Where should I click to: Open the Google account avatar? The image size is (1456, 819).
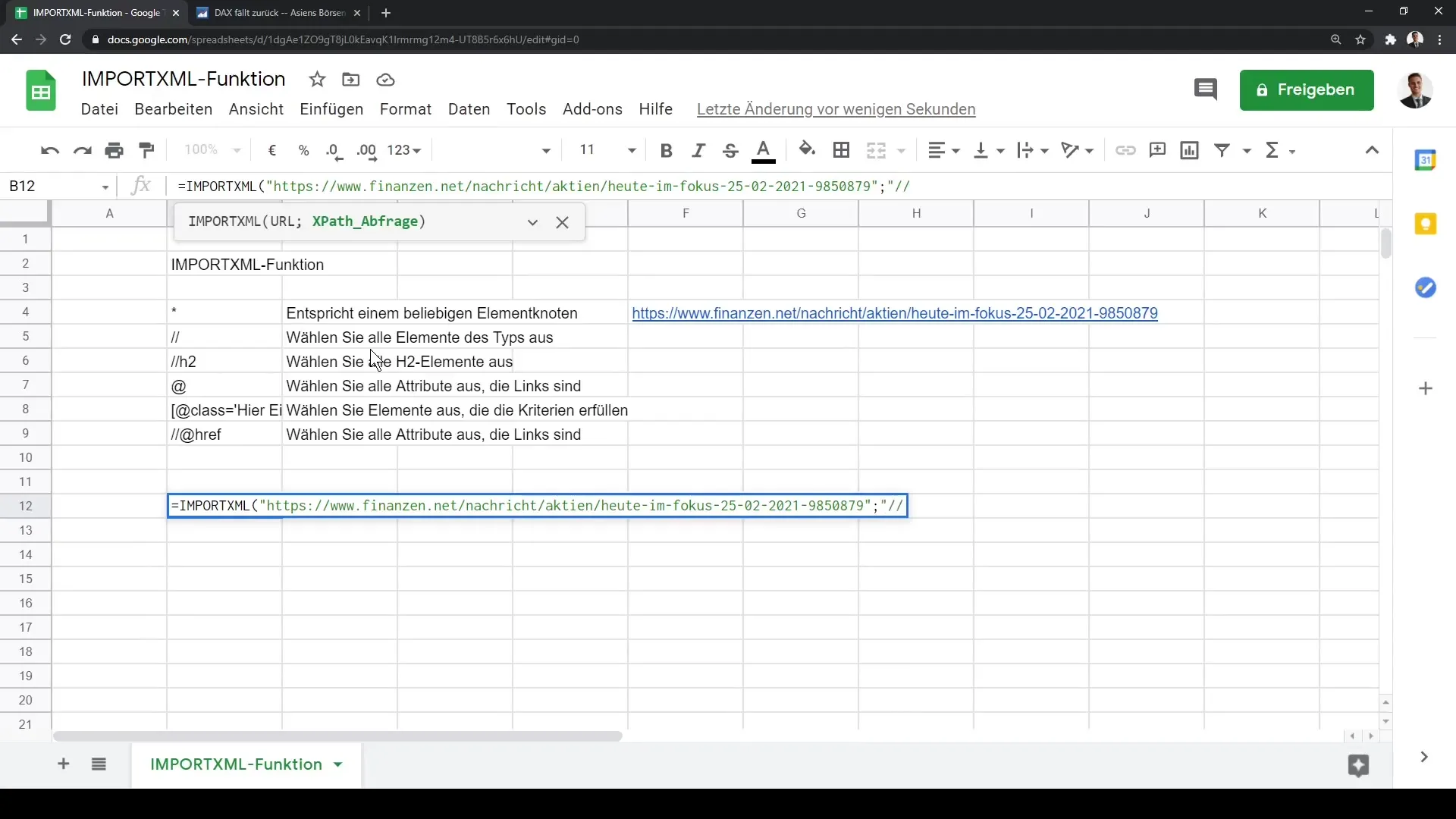point(1414,90)
